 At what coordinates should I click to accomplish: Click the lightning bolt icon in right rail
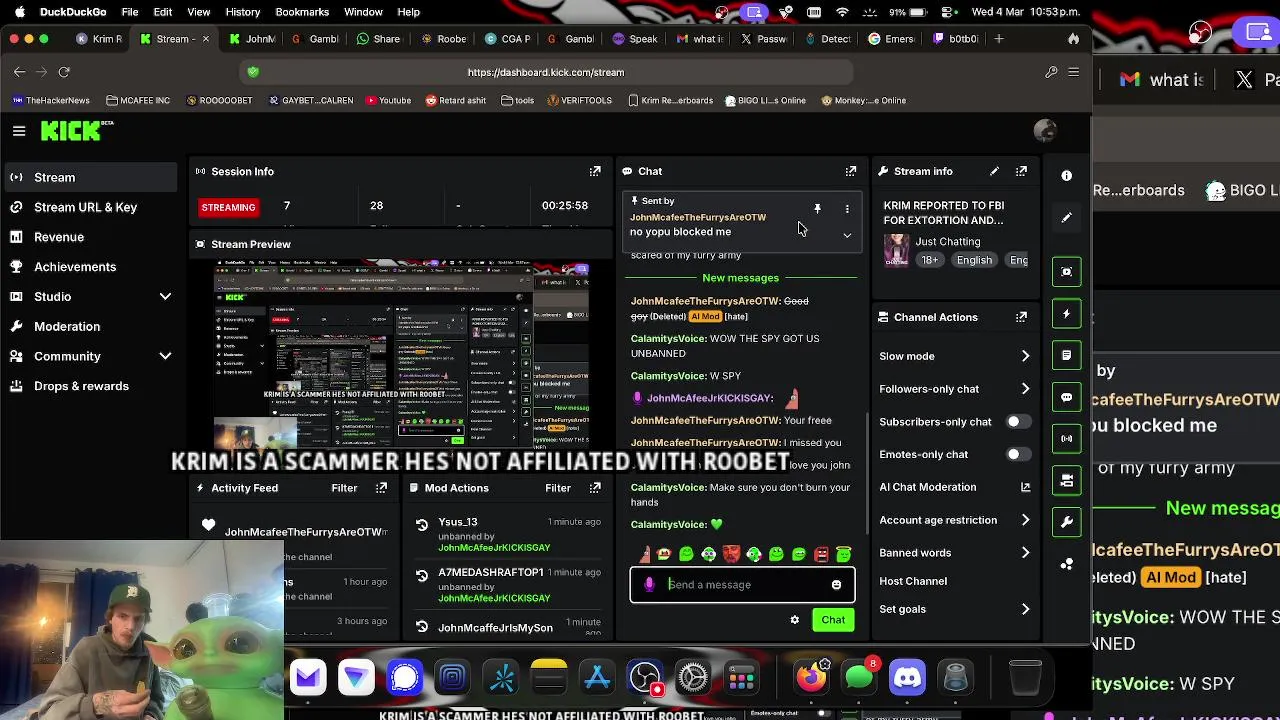pos(1067,314)
